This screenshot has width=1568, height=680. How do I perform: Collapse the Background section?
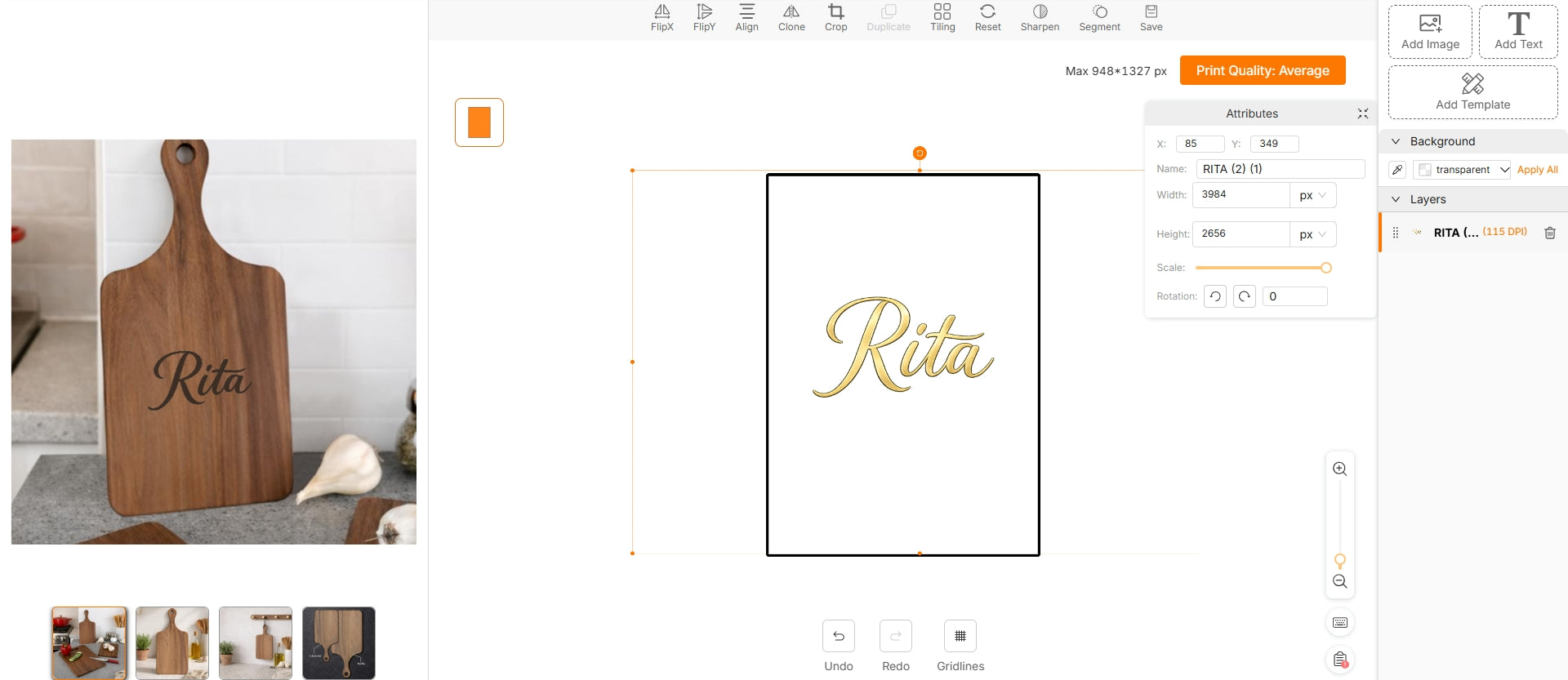coord(1396,141)
